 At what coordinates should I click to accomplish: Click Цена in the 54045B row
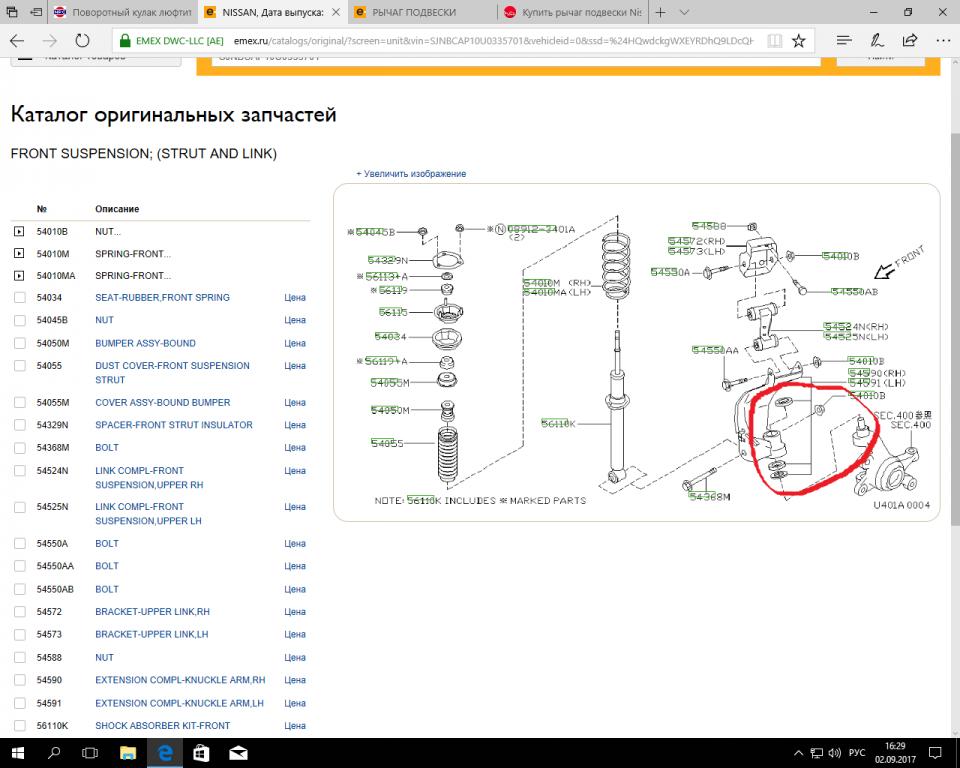(x=294, y=320)
